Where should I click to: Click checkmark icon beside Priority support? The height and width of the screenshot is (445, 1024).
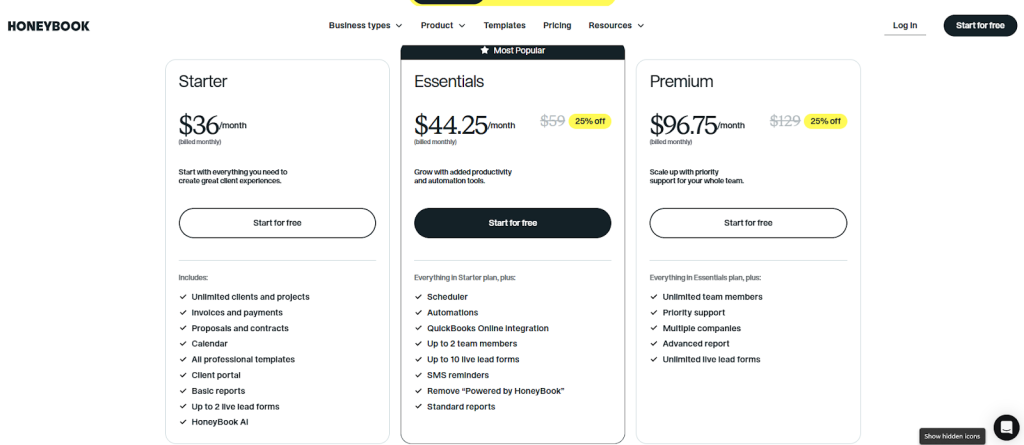point(654,313)
